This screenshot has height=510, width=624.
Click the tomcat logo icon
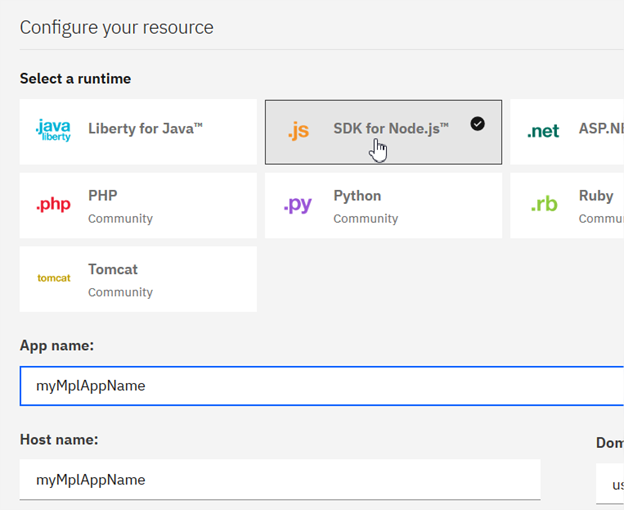click(54, 278)
